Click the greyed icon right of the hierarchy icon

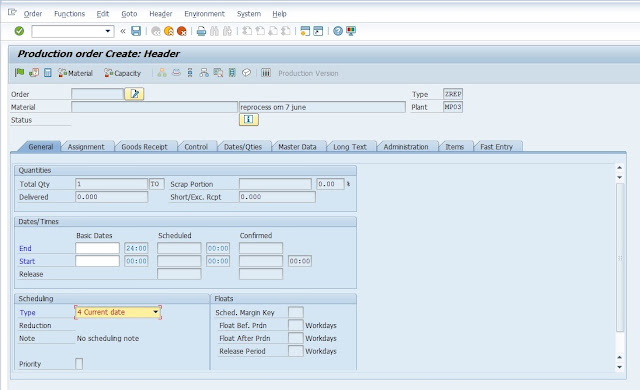point(176,73)
